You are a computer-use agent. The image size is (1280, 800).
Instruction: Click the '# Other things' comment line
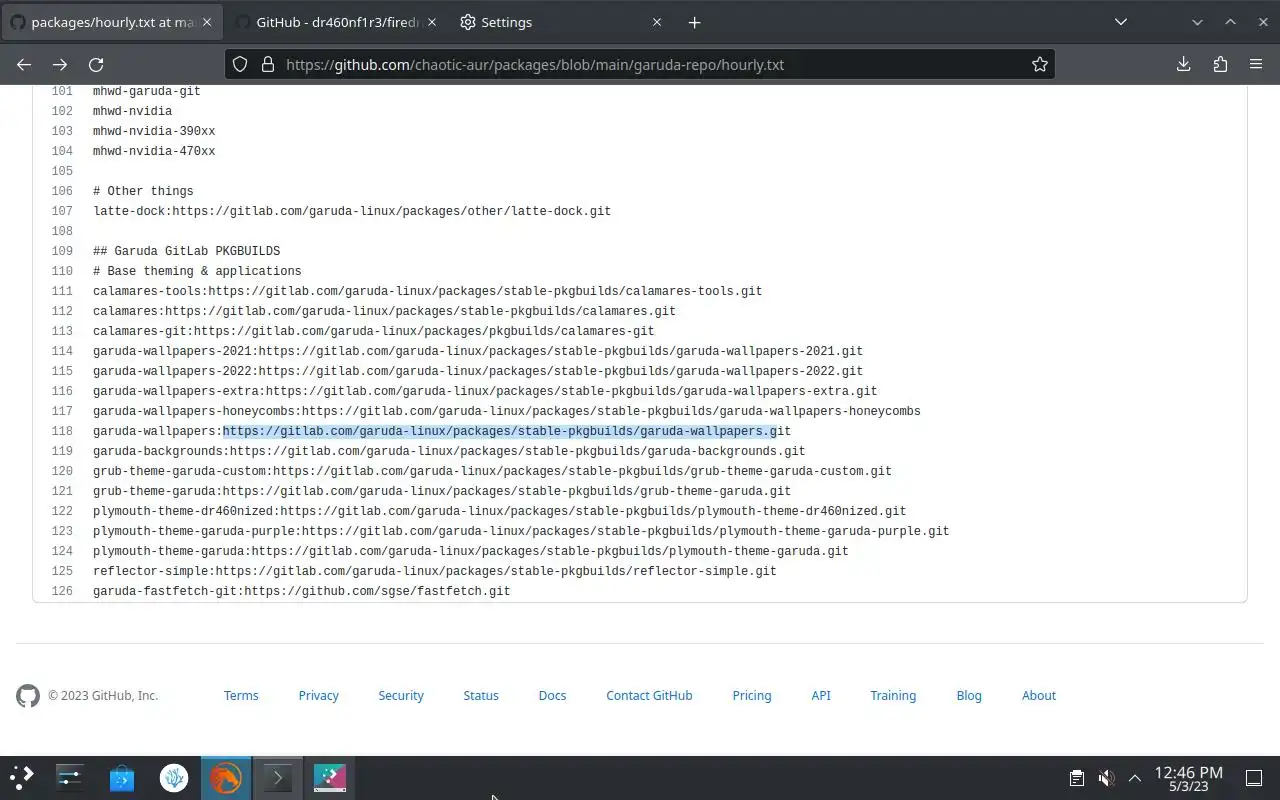(143, 191)
